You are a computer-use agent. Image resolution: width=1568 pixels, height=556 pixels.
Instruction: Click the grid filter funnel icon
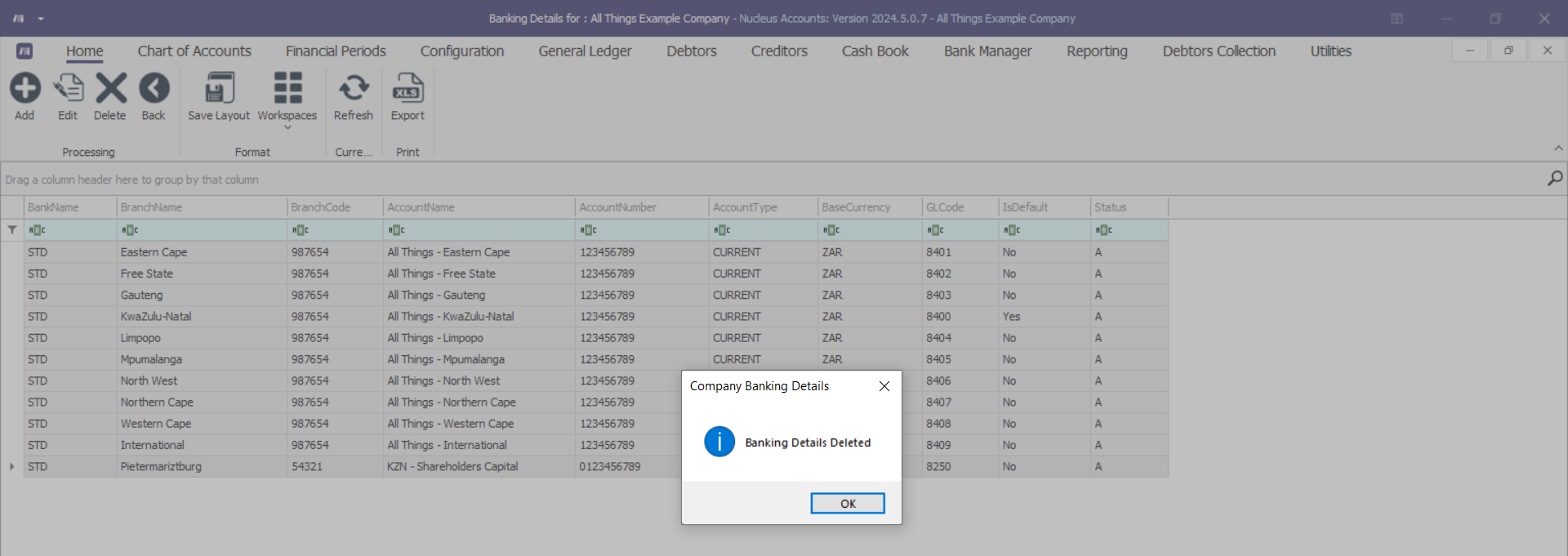coord(12,230)
